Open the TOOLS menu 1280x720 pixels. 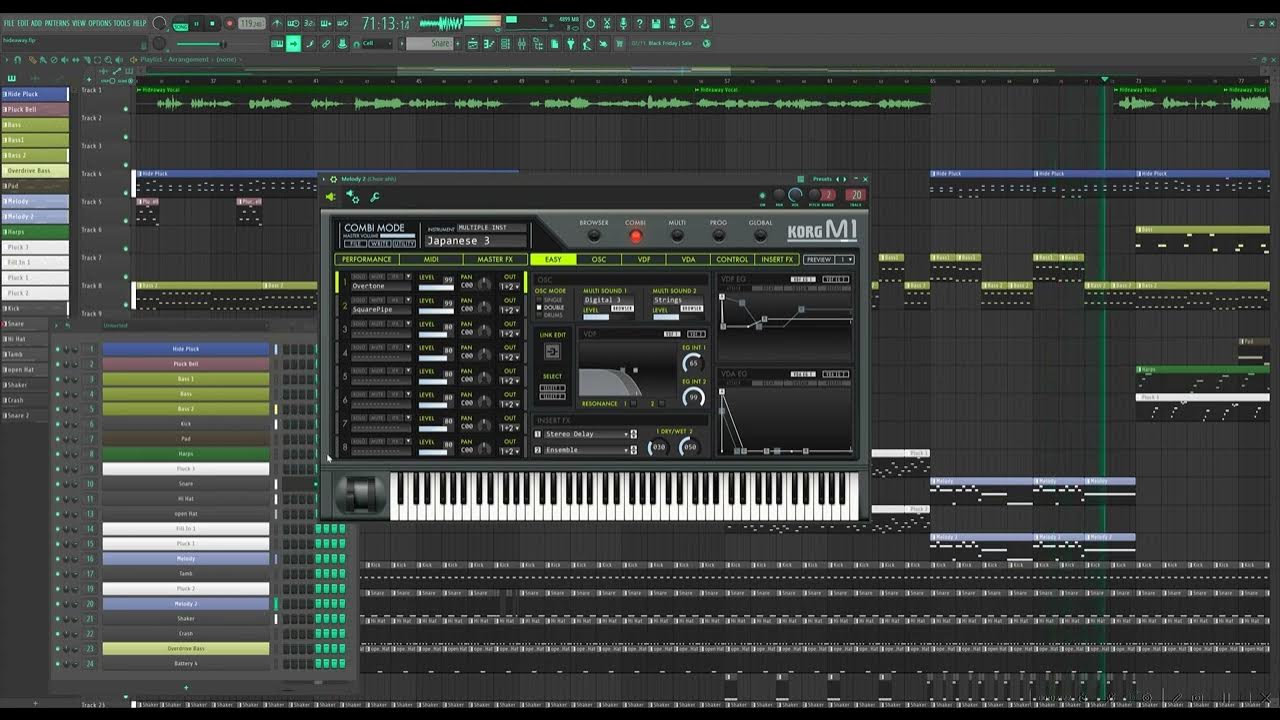(x=122, y=23)
